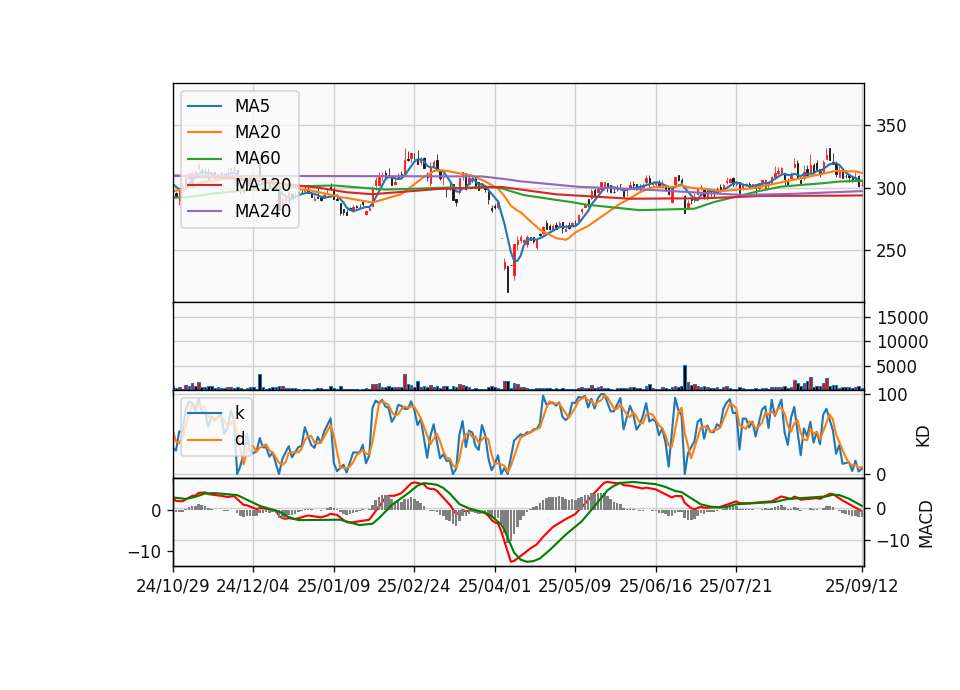This screenshot has width=960, height=690.
Task: Click the −10 label on right MACD axis
Action: coord(893,541)
